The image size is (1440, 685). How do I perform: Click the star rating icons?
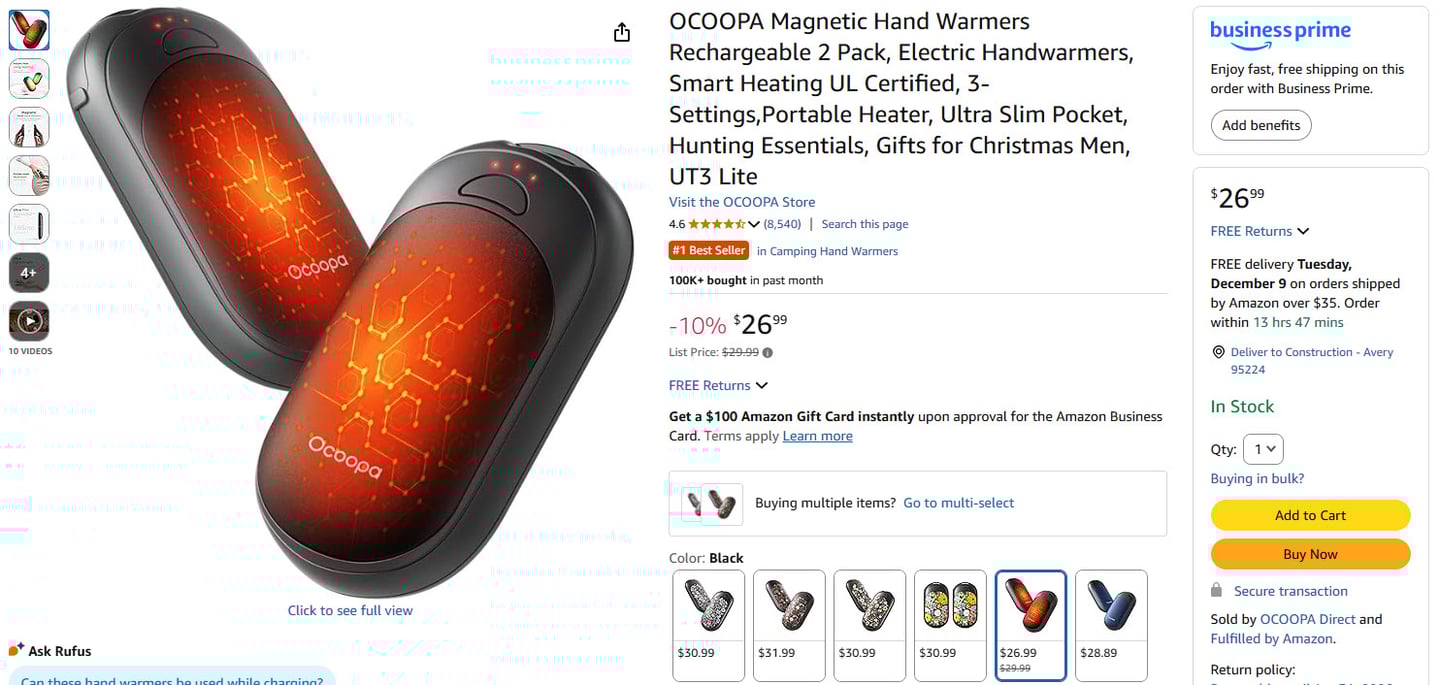[x=717, y=224]
